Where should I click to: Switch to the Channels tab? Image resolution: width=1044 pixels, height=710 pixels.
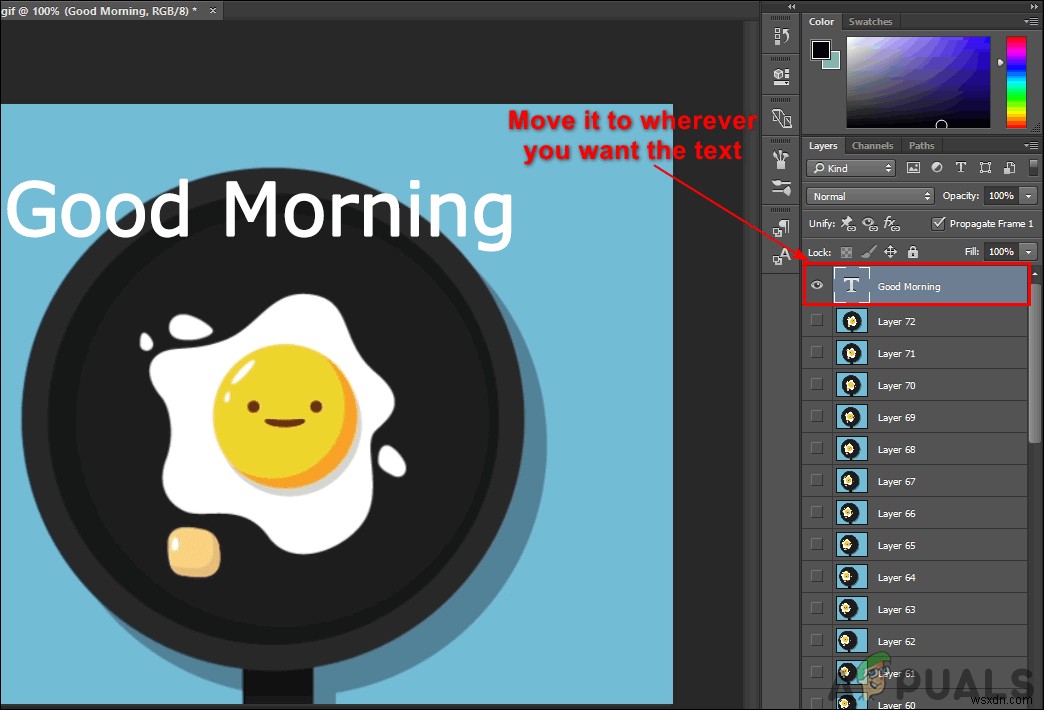[x=873, y=146]
